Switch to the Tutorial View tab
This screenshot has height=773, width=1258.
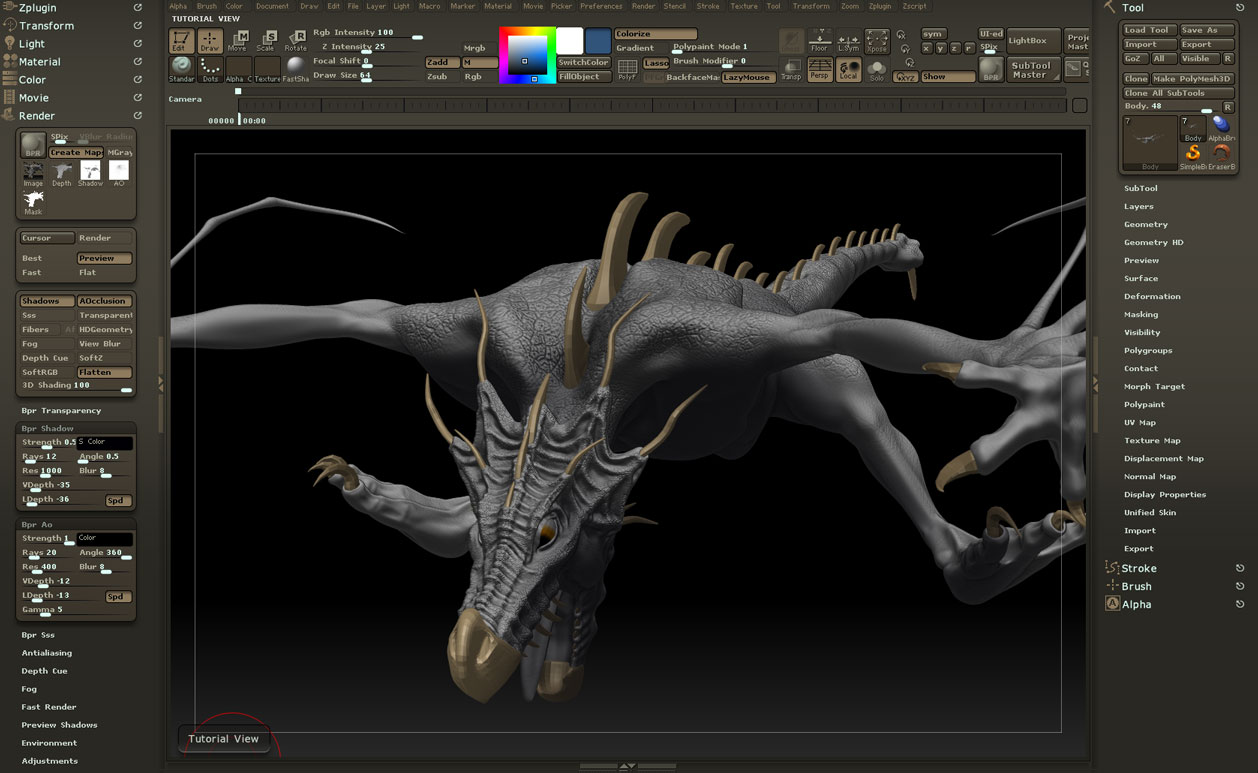[x=224, y=738]
